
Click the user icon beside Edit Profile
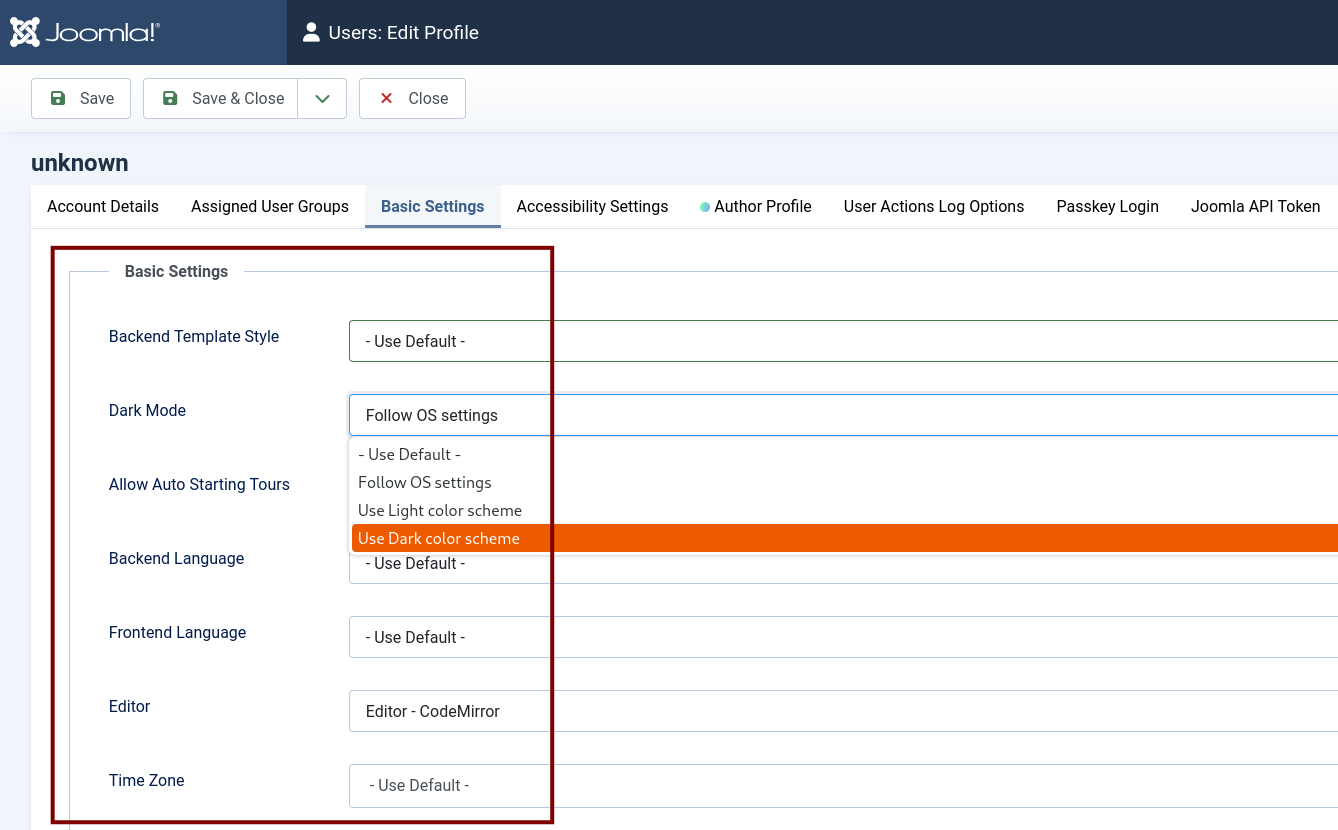(x=311, y=32)
